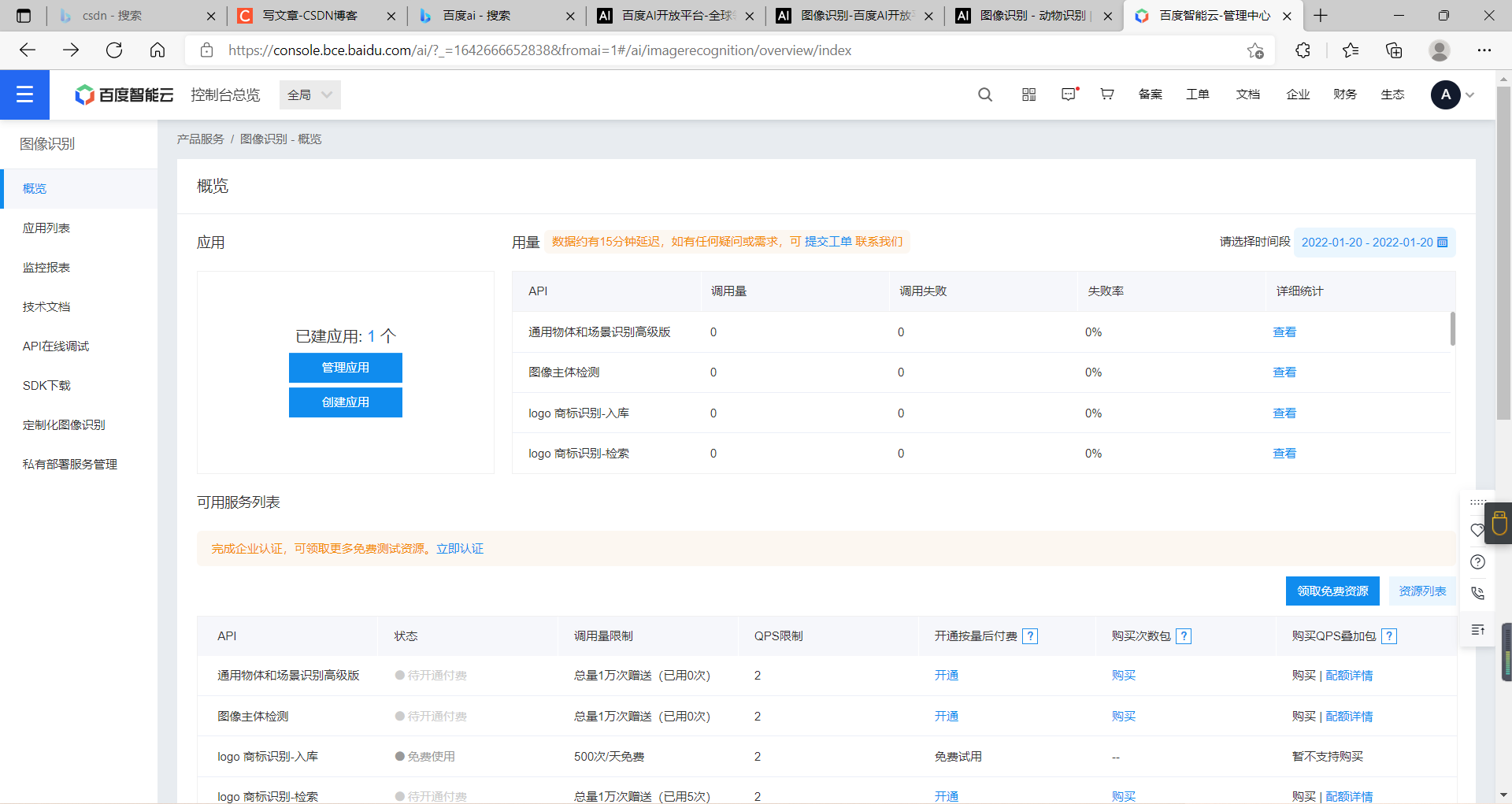Click the phone contact floating icon
Viewport: 1512px width, 804px height.
(x=1478, y=594)
